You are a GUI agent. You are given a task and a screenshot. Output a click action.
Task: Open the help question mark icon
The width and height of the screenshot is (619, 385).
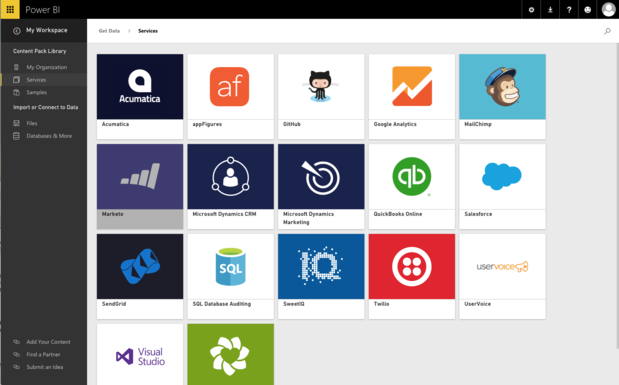click(x=569, y=10)
